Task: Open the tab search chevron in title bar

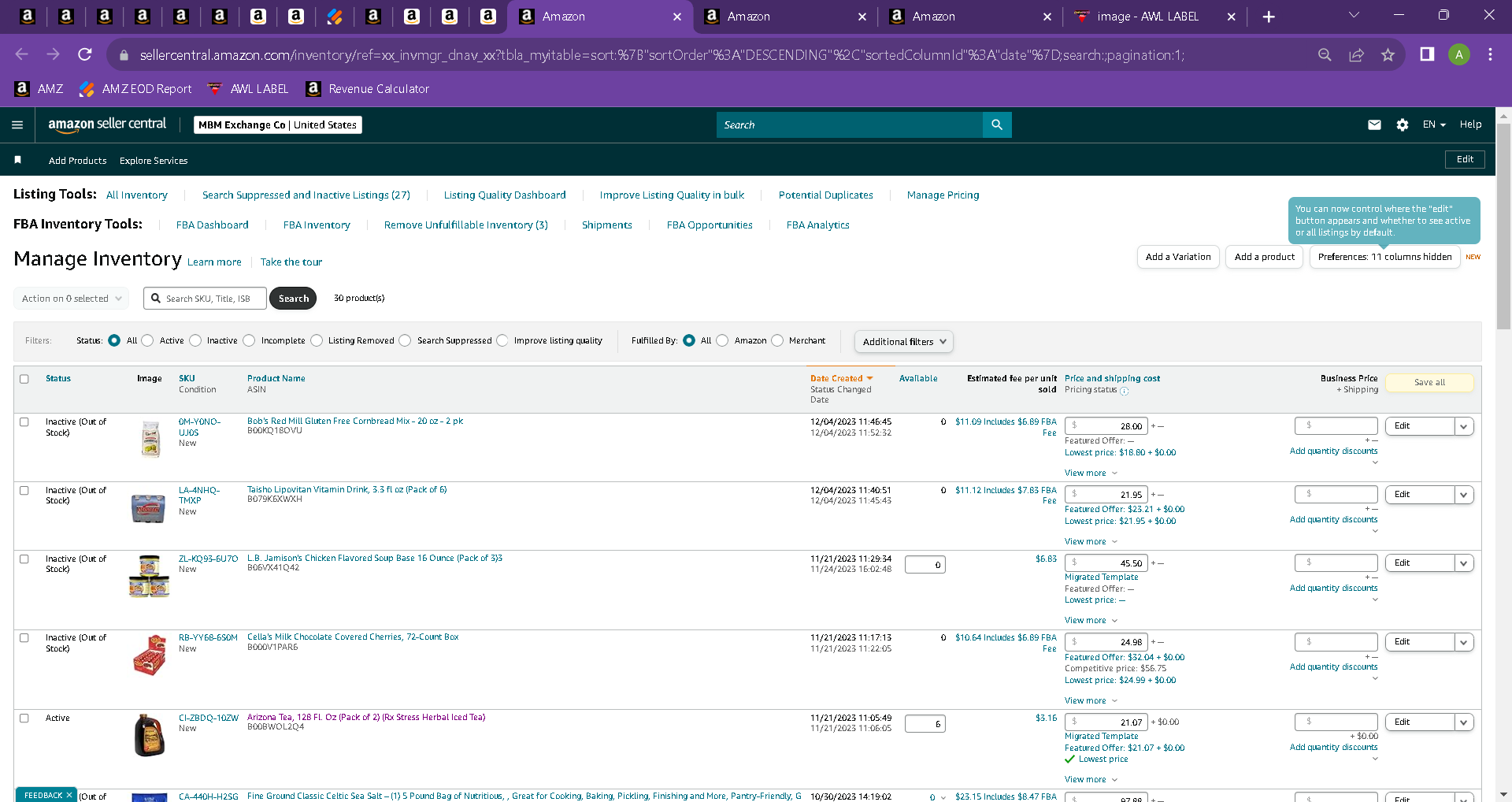Action: point(1354,15)
